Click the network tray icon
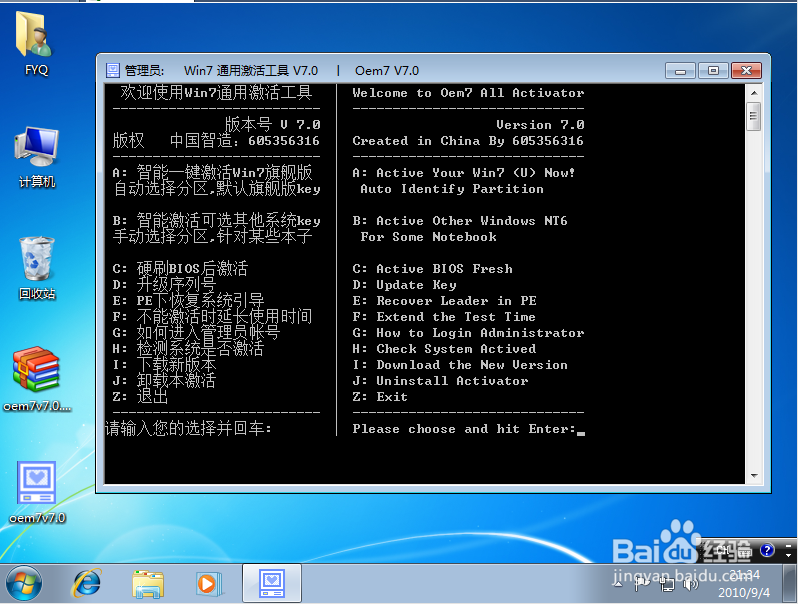The image size is (798, 604). click(667, 585)
